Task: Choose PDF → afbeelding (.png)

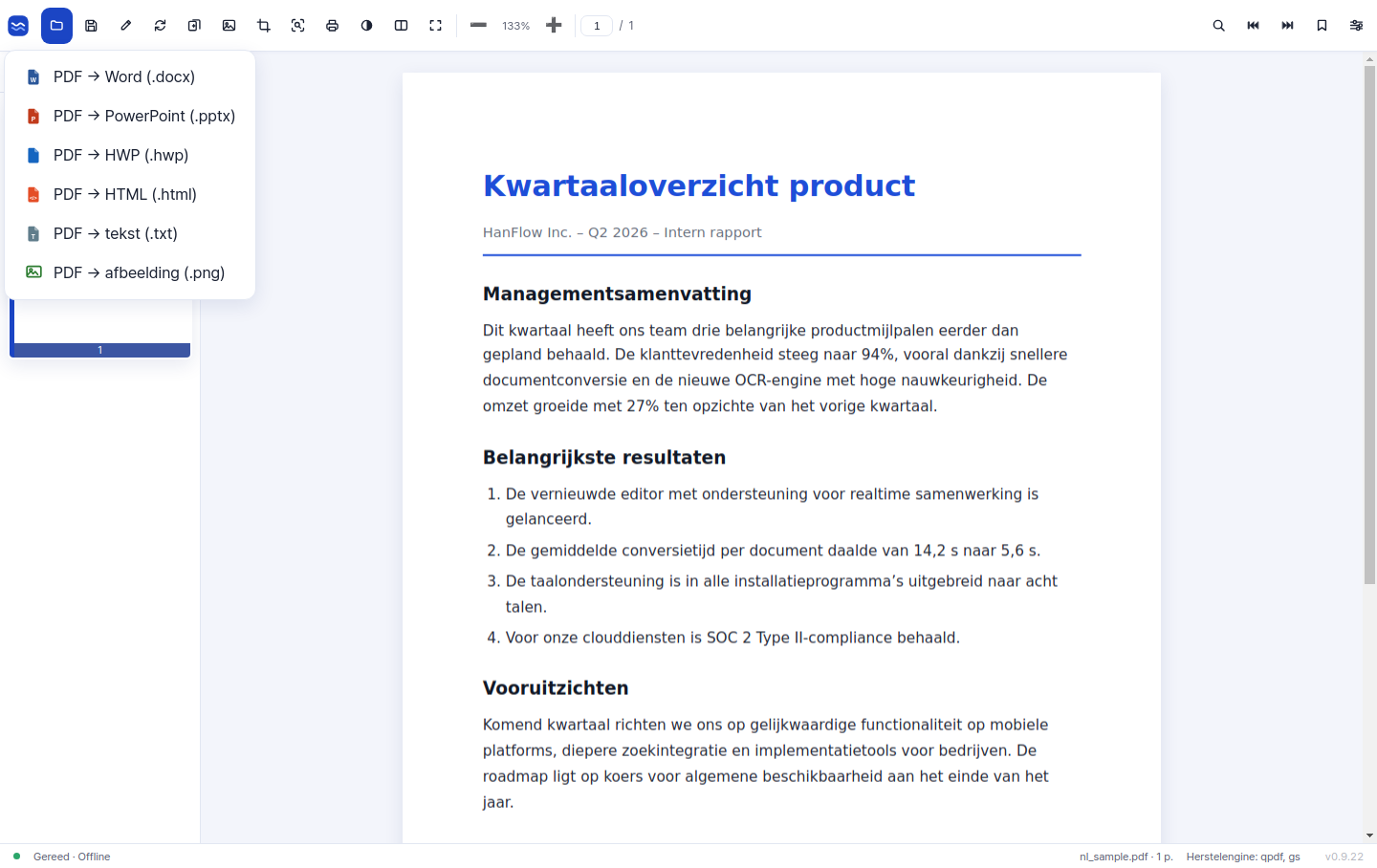Action: pos(130,272)
